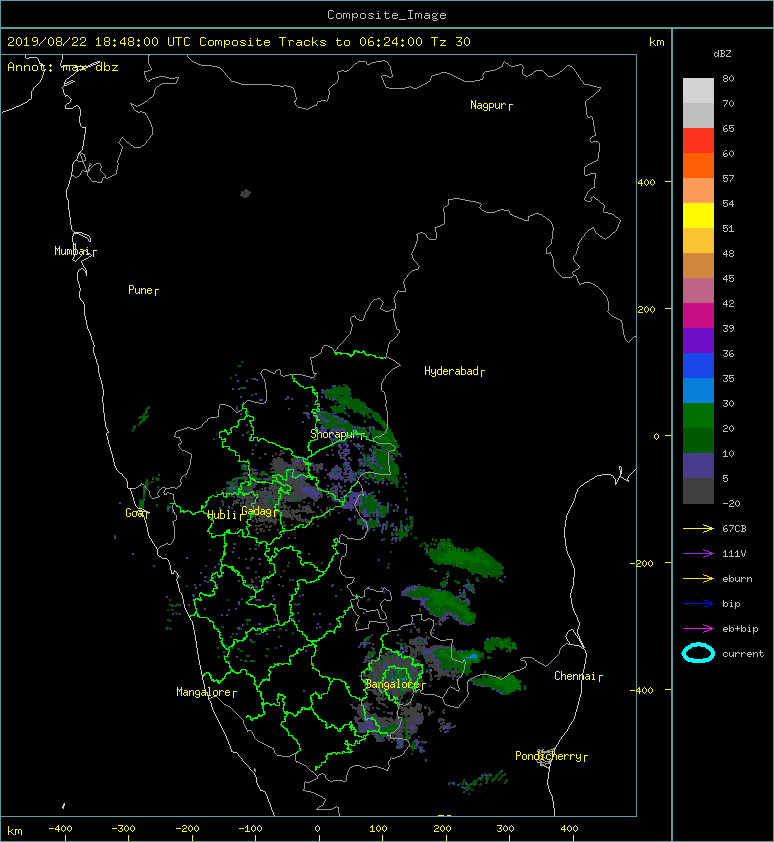Click the 'eb+bip' legend label text
774x842 pixels.
pyautogui.click(x=740, y=628)
